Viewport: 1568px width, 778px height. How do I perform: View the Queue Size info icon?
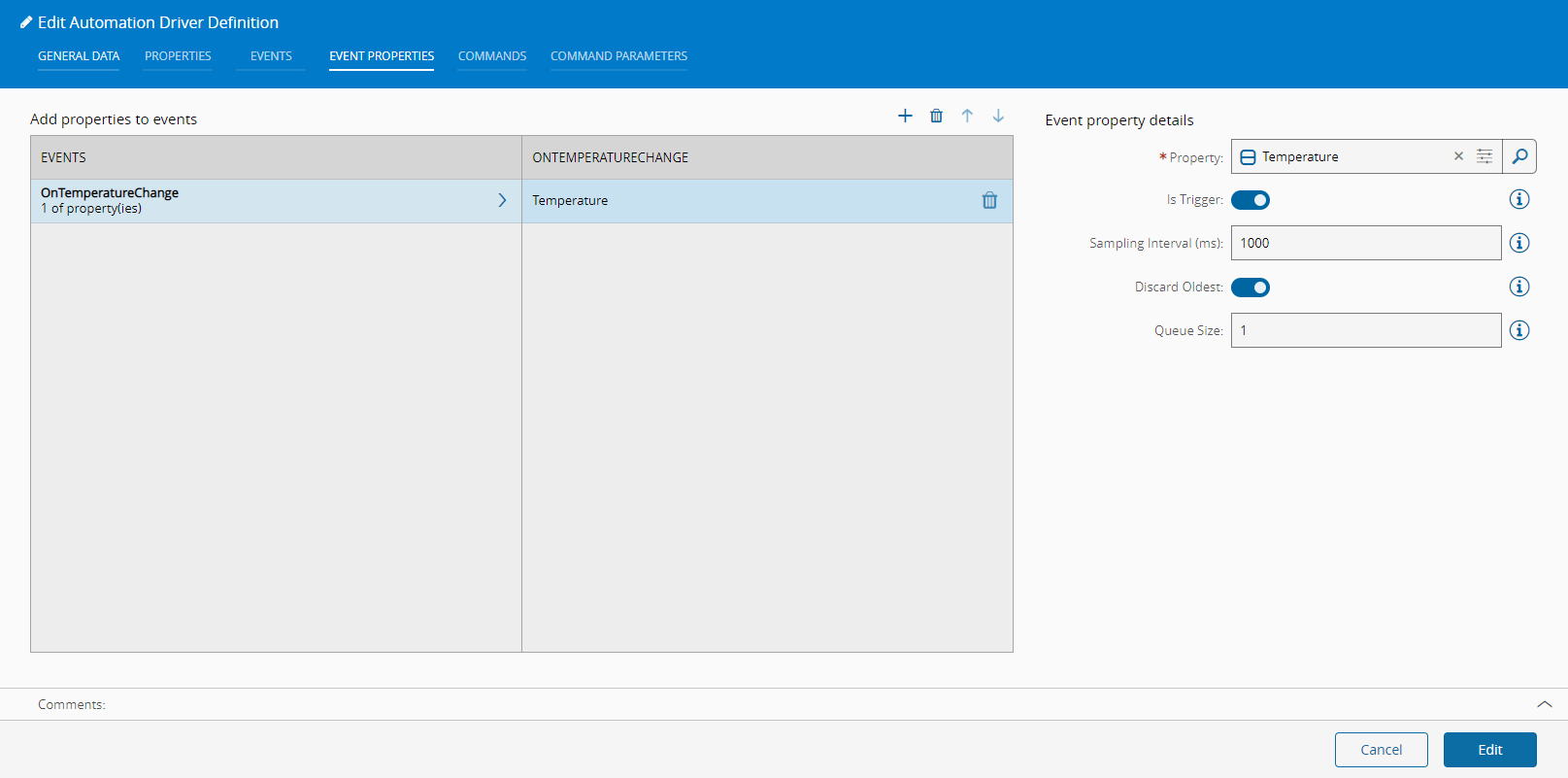click(x=1519, y=330)
